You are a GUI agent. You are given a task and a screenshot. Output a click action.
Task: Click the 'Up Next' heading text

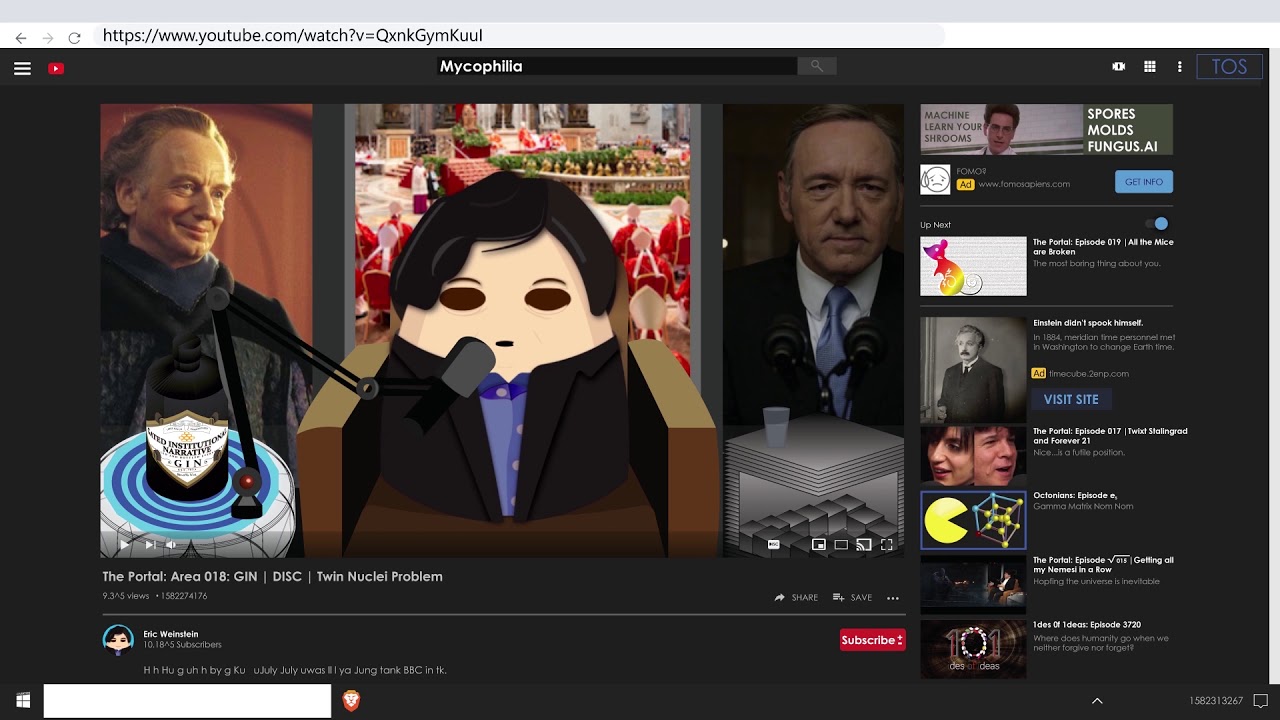935,225
